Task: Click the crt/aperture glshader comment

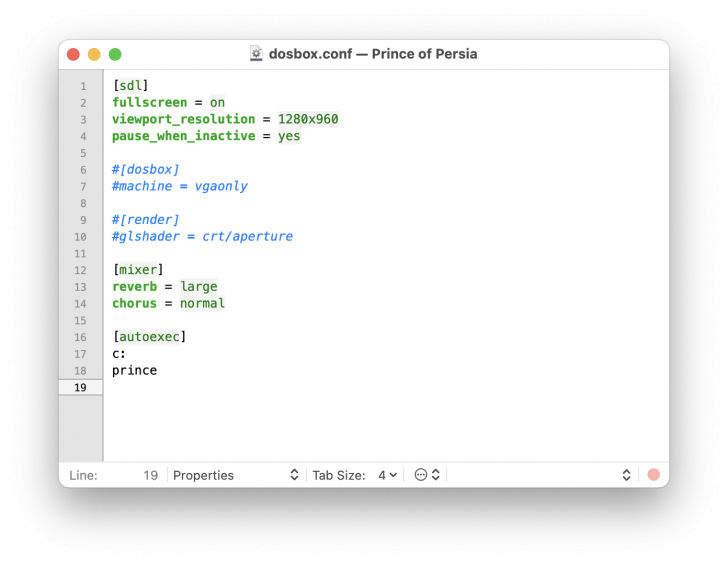Action: 247,236
